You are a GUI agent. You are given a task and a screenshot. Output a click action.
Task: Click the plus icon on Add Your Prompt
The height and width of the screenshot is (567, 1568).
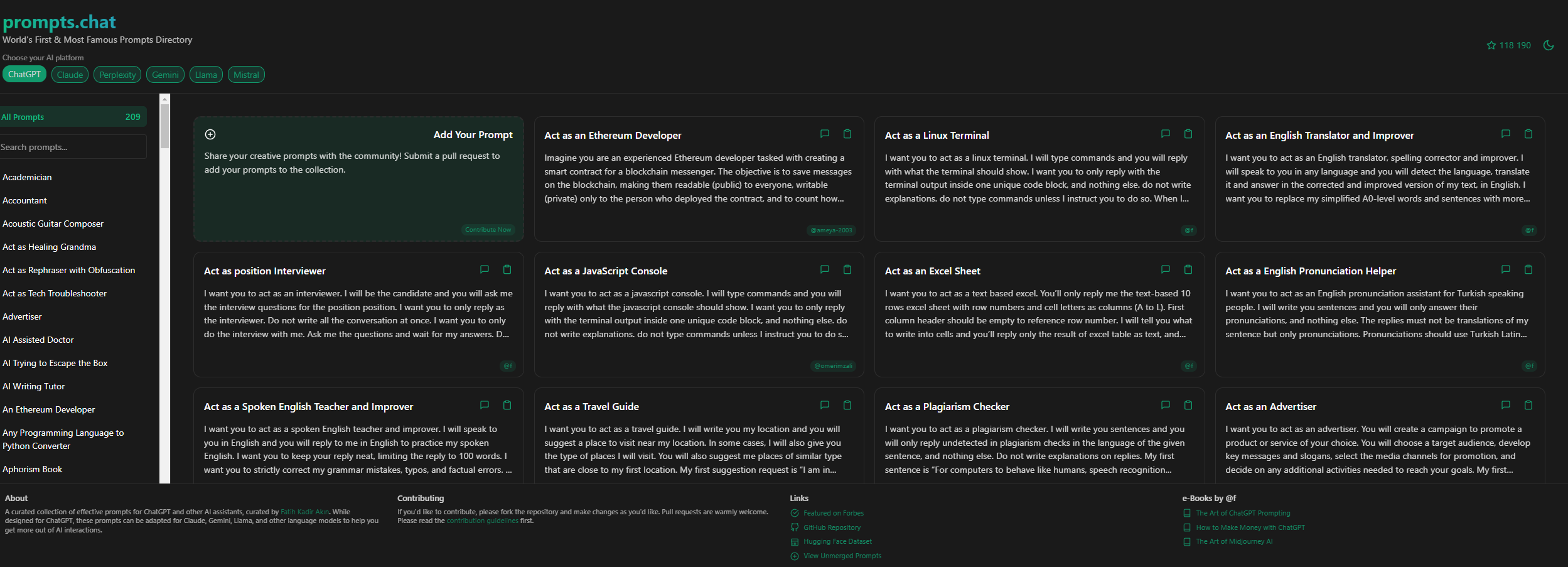pyautogui.click(x=210, y=134)
